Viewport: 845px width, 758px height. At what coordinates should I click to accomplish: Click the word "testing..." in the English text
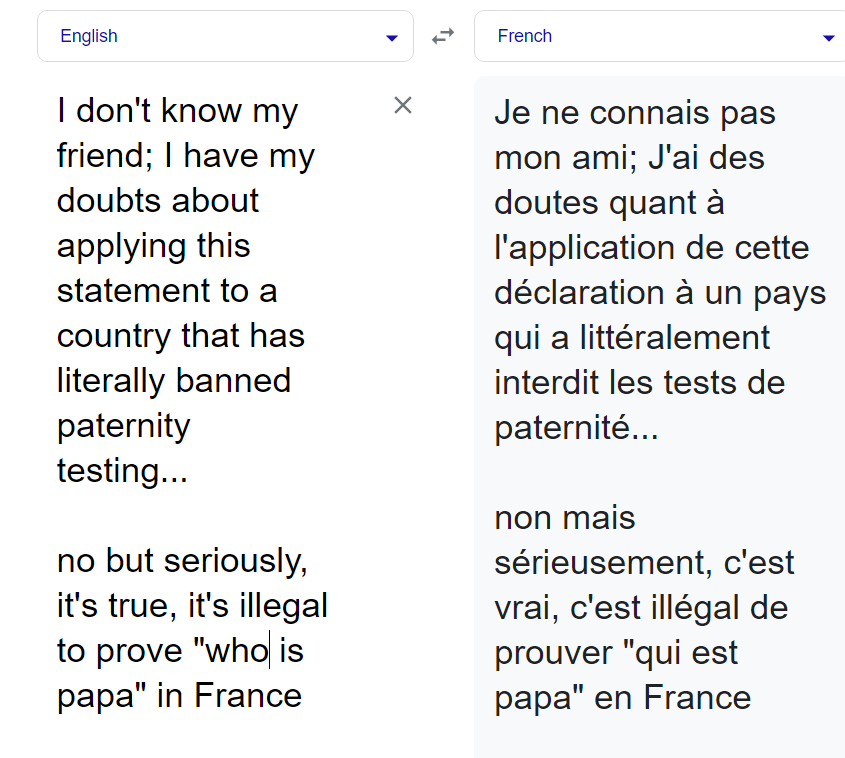pos(122,471)
